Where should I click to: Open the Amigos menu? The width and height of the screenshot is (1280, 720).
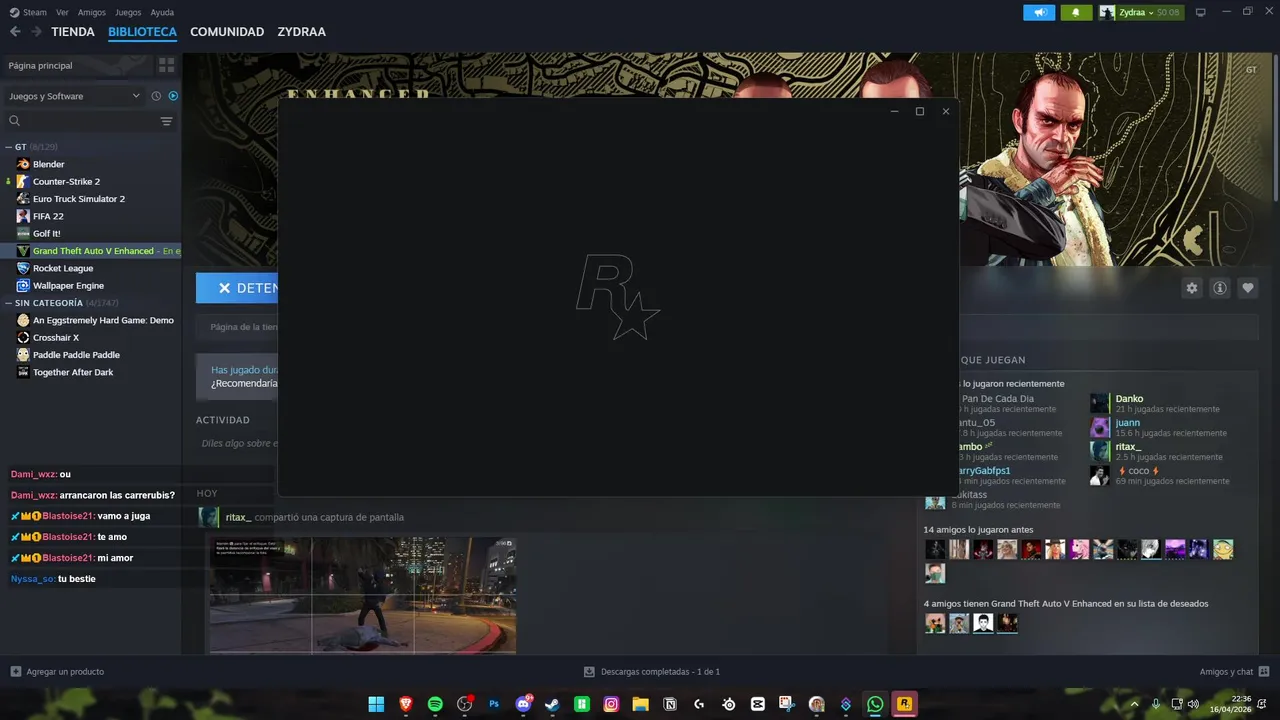click(91, 12)
